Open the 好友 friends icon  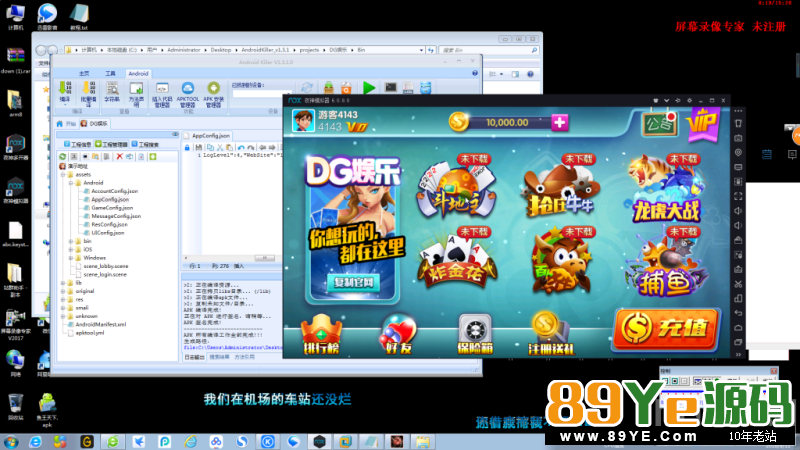[398, 335]
